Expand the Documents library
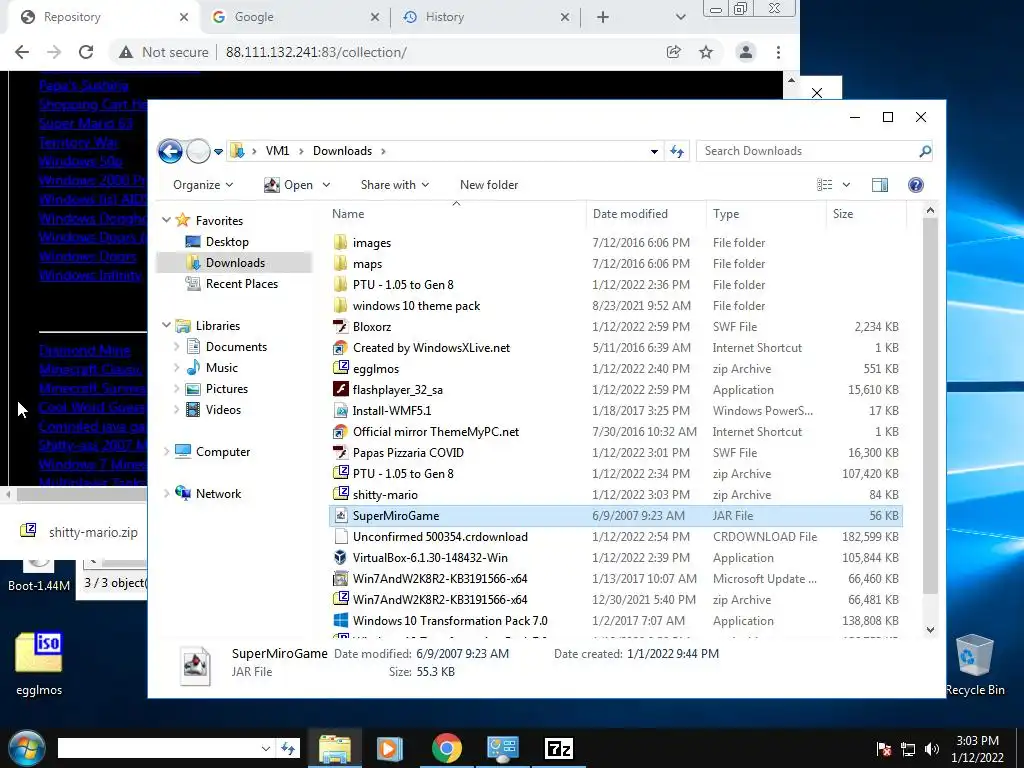Image resolution: width=1024 pixels, height=768 pixels. click(176, 347)
